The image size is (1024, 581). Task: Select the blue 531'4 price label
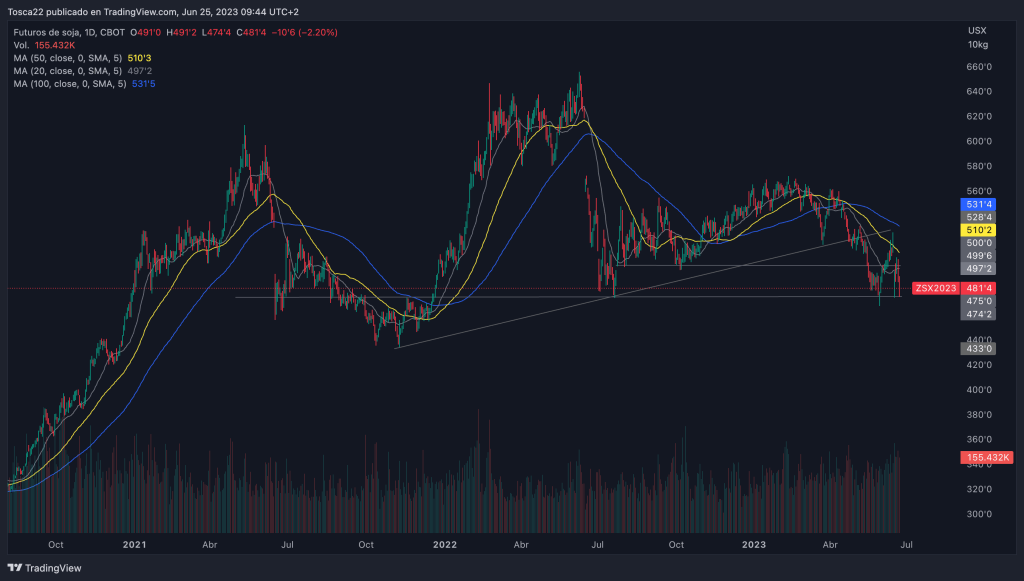tap(977, 204)
